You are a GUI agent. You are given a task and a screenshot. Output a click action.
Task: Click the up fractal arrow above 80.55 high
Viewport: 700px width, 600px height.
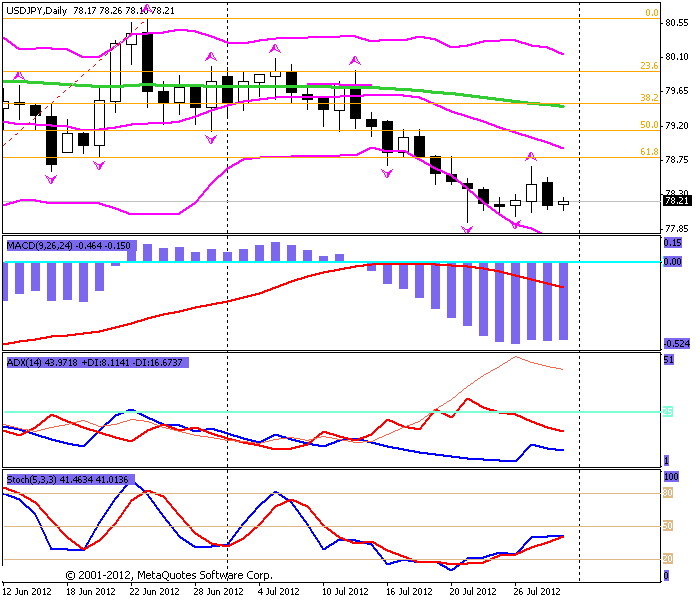147,8
